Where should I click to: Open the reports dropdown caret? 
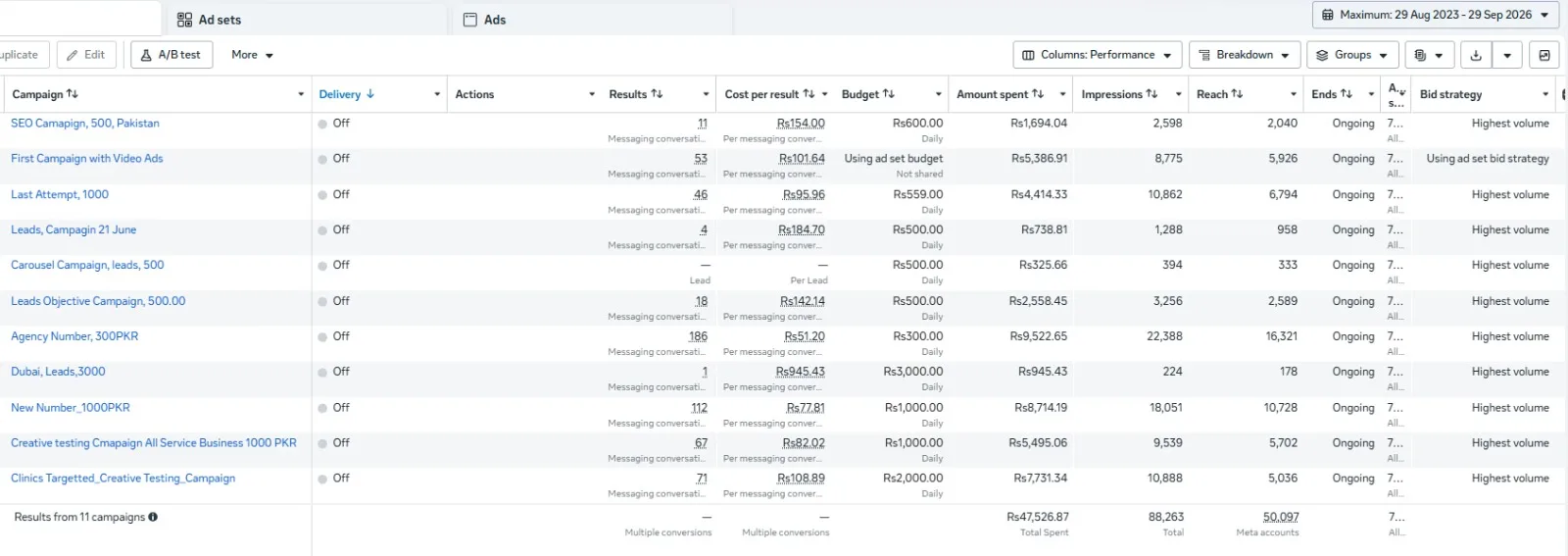click(1440, 56)
